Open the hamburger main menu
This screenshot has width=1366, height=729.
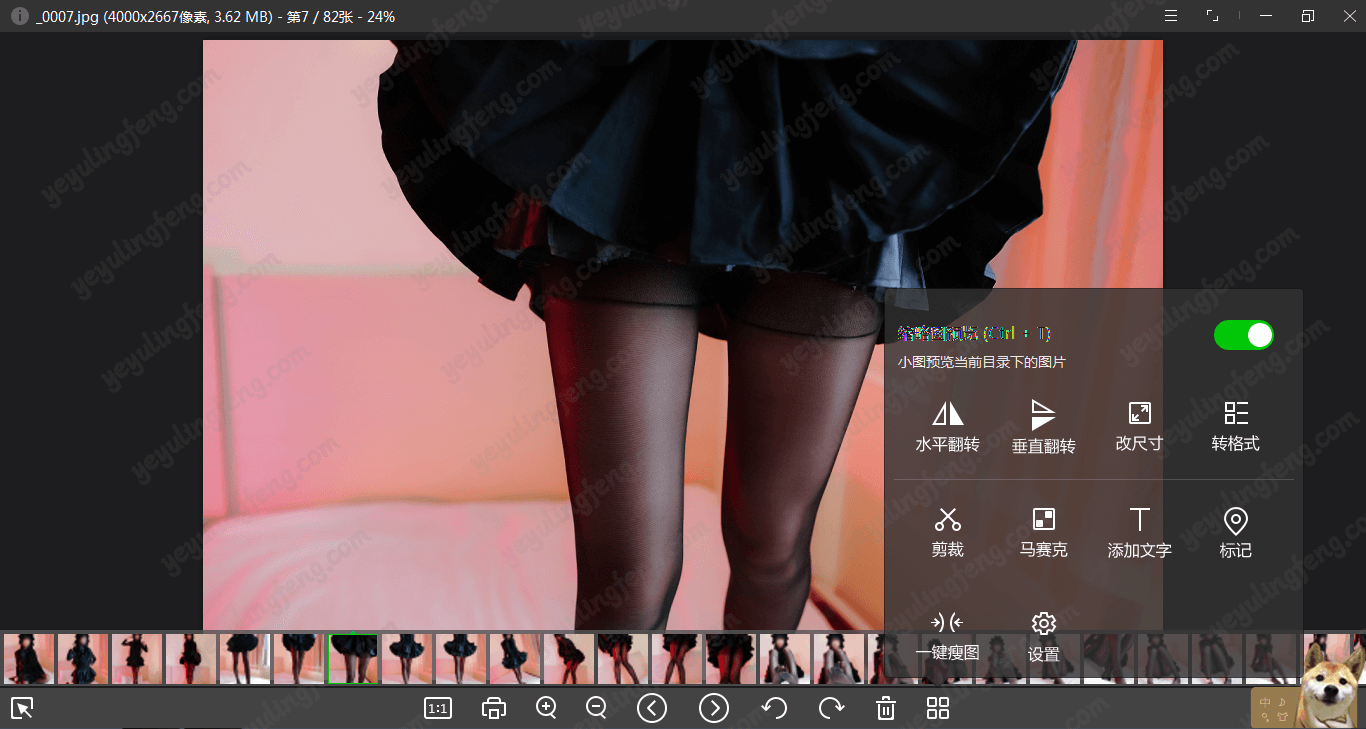[1171, 16]
